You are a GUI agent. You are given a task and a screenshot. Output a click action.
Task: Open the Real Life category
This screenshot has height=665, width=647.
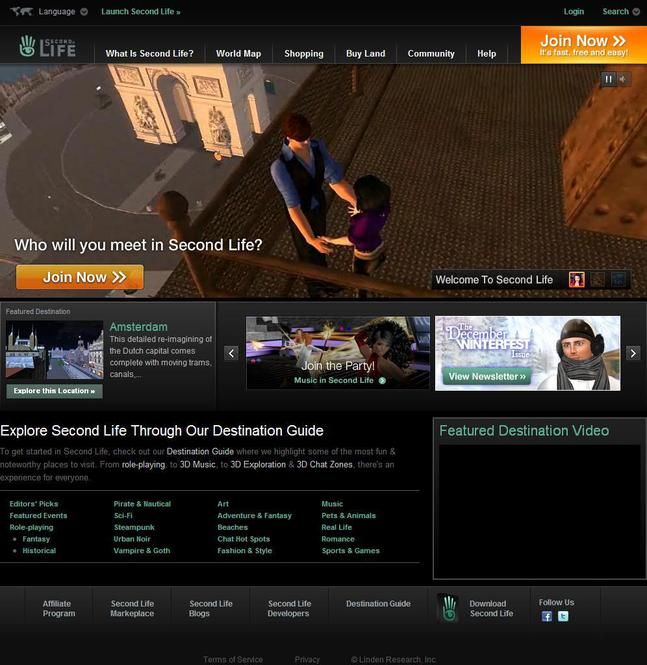tap(337, 527)
